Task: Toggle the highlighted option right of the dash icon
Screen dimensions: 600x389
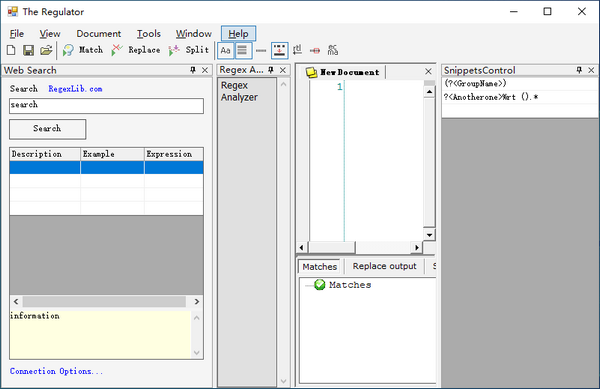Action: tap(279, 50)
